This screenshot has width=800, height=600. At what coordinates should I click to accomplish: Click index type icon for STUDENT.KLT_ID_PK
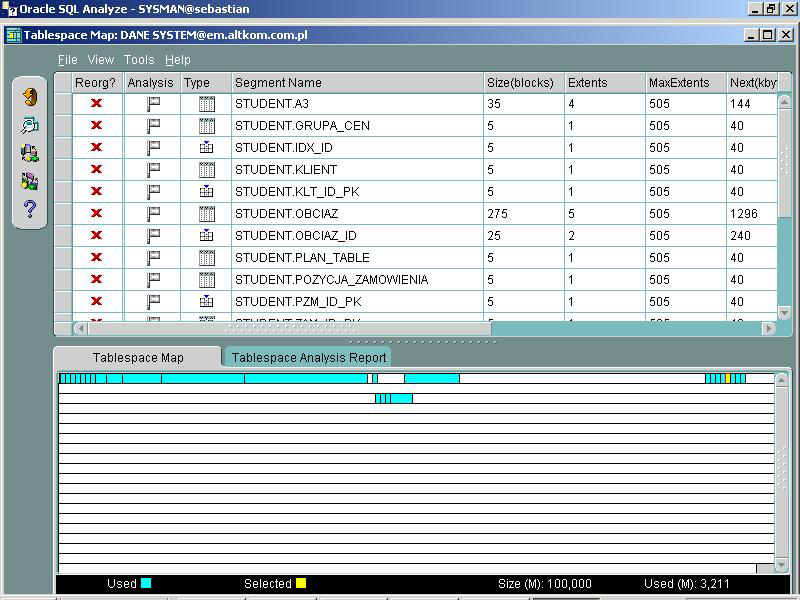pos(206,191)
